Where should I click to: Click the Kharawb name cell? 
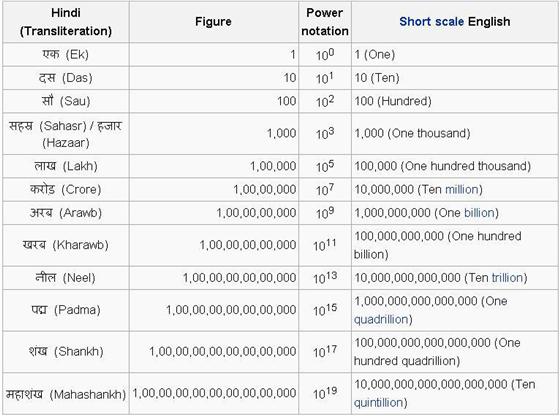[66, 245]
